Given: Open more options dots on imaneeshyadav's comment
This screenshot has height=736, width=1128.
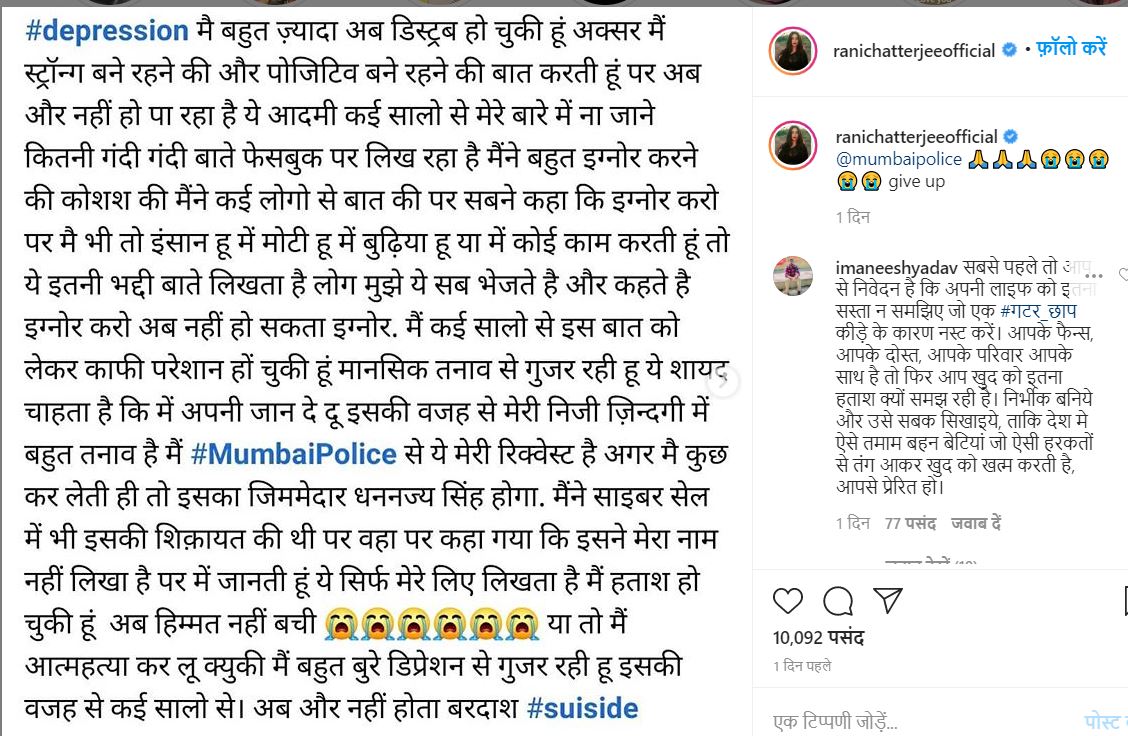Looking at the screenshot, I should (1093, 276).
